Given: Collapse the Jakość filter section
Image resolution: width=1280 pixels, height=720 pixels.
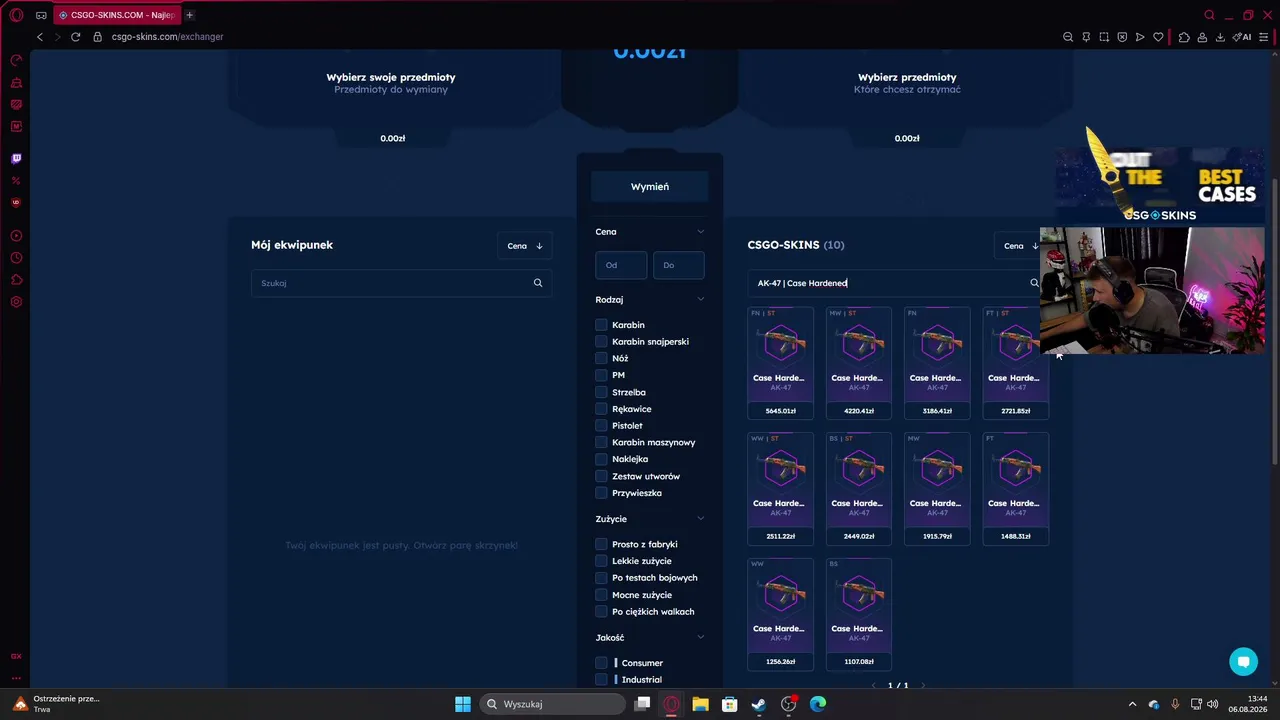Looking at the screenshot, I should point(700,638).
